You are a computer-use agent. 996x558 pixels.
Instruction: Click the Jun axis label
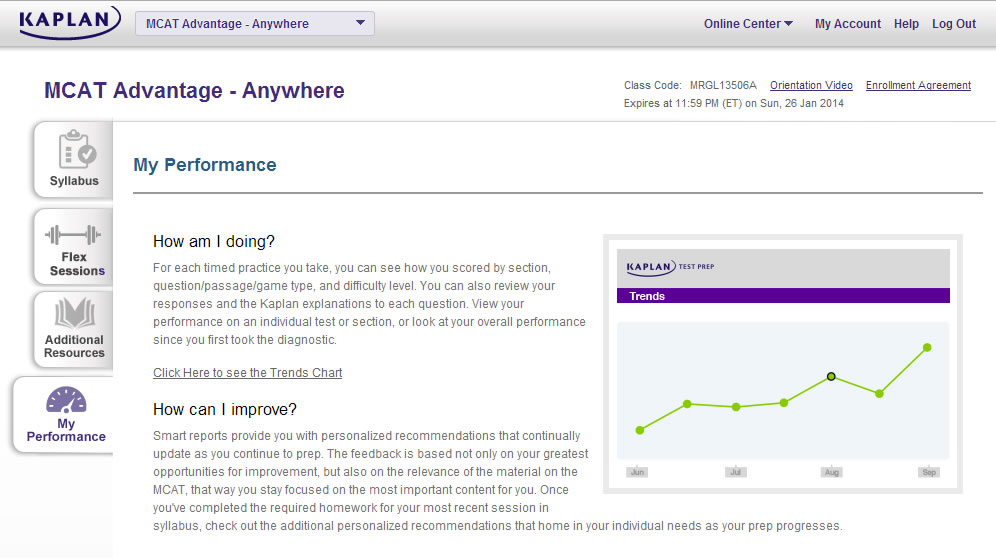(x=637, y=472)
